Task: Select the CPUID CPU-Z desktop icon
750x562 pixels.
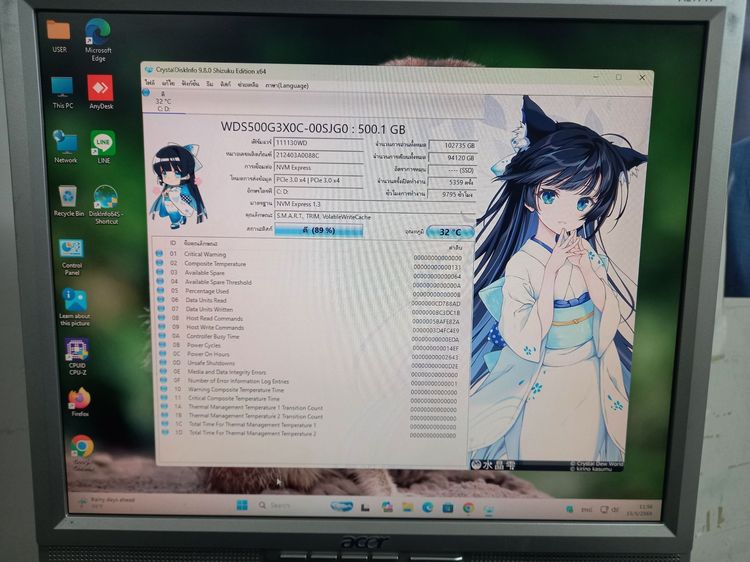Action: (77, 357)
